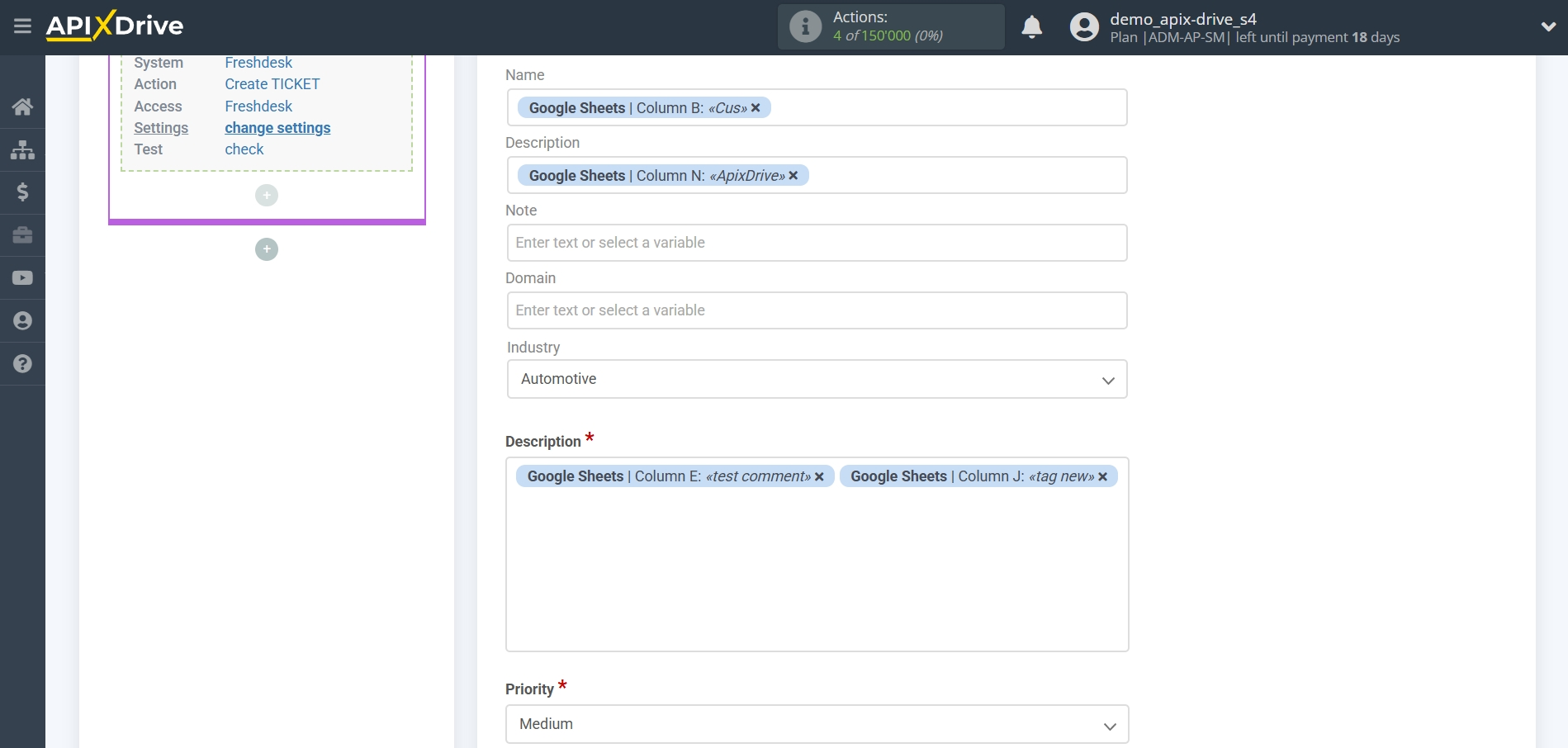Click into the Note input field

817,243
